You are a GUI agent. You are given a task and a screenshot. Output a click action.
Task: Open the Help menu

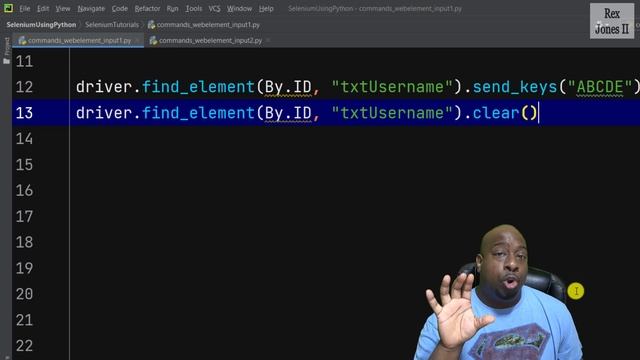point(266,9)
